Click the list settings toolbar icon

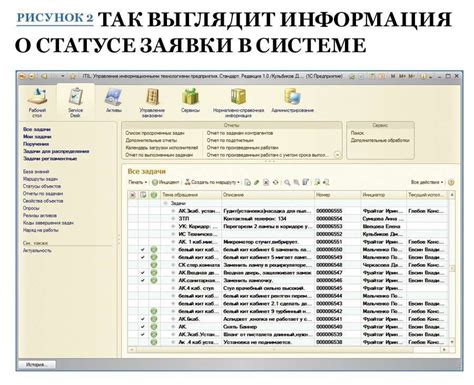click(306, 182)
